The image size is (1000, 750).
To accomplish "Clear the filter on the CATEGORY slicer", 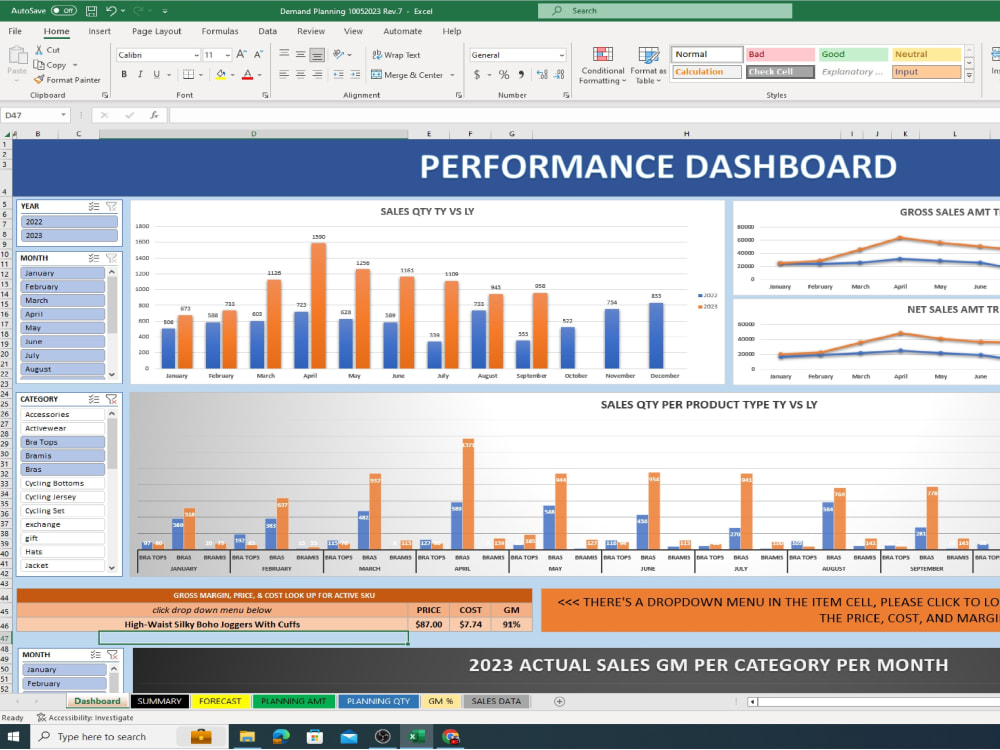I will [110, 398].
